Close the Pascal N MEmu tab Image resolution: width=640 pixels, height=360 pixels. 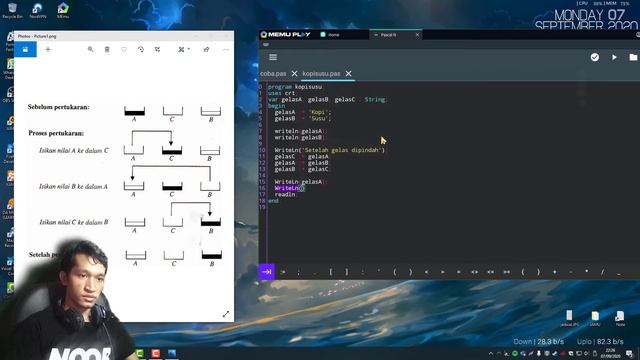417,35
